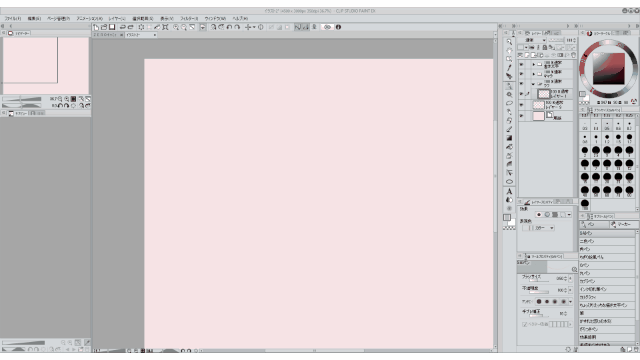This screenshot has width=640, height=360.
Task: Hide the paper layer via eye icon
Action: pyautogui.click(x=521, y=116)
